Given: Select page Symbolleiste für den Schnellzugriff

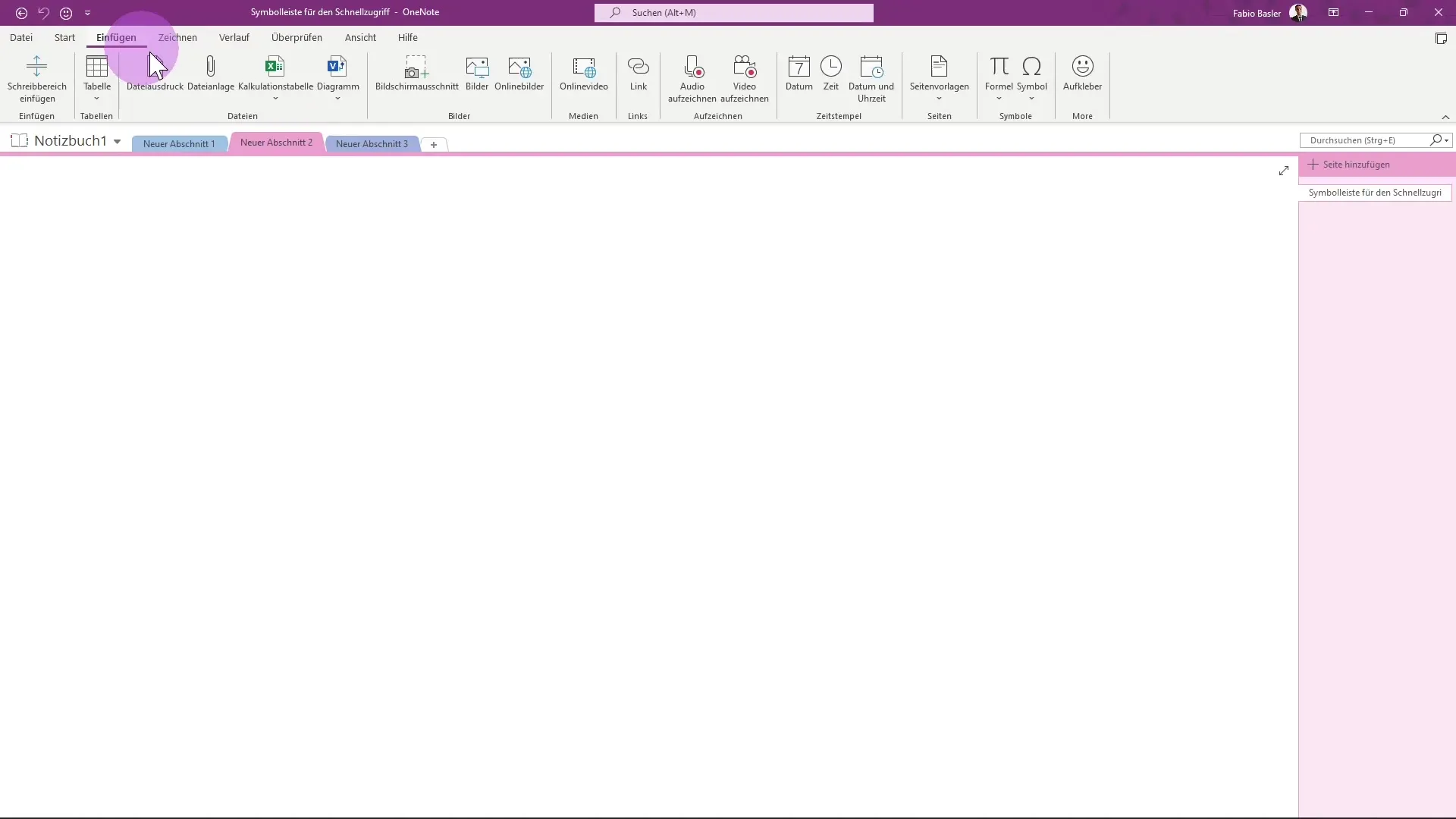Looking at the screenshot, I should tap(1375, 193).
